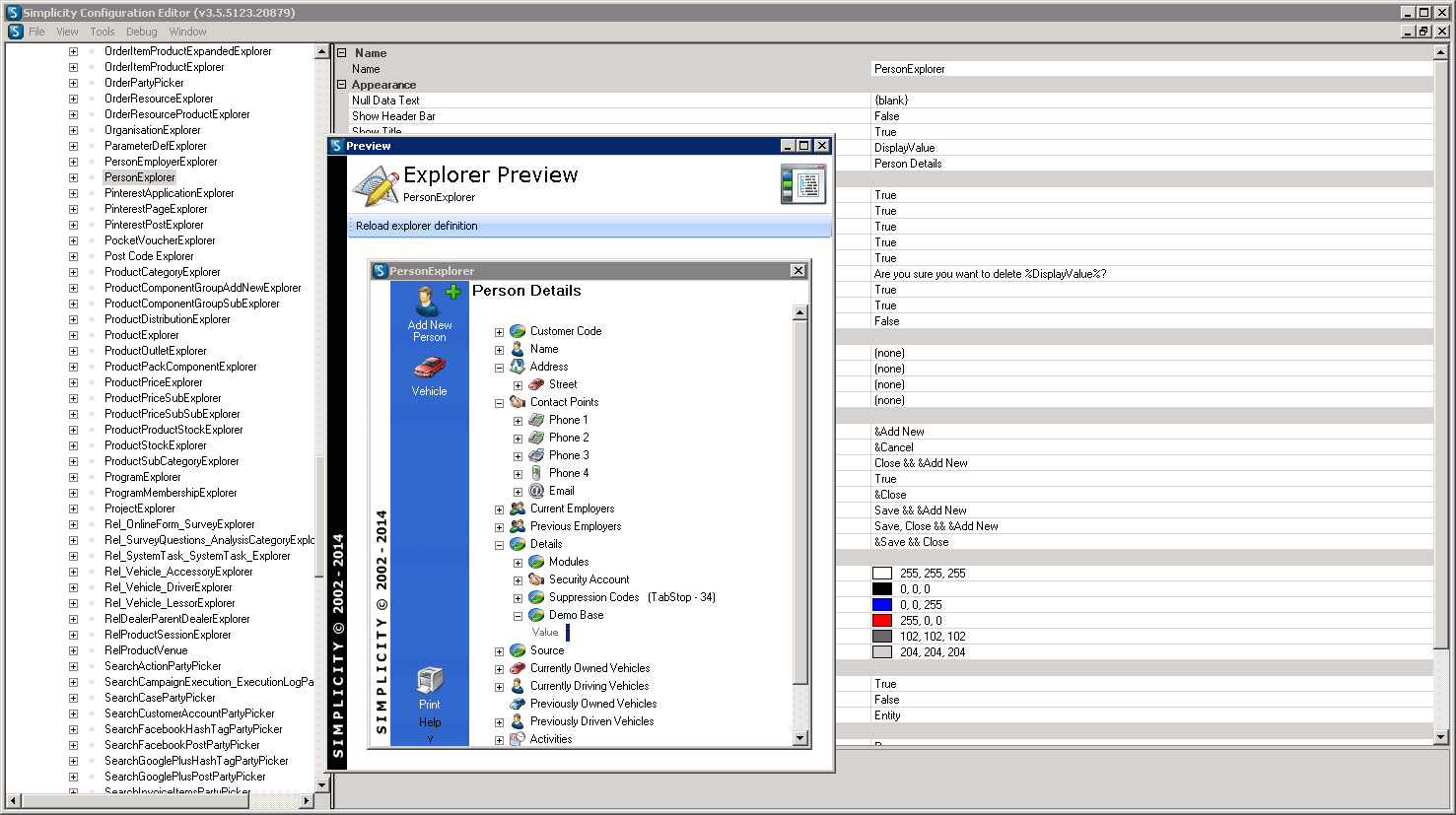This screenshot has height=815, width=1456.
Task: Click the Add New Person icon
Action: coord(430,302)
